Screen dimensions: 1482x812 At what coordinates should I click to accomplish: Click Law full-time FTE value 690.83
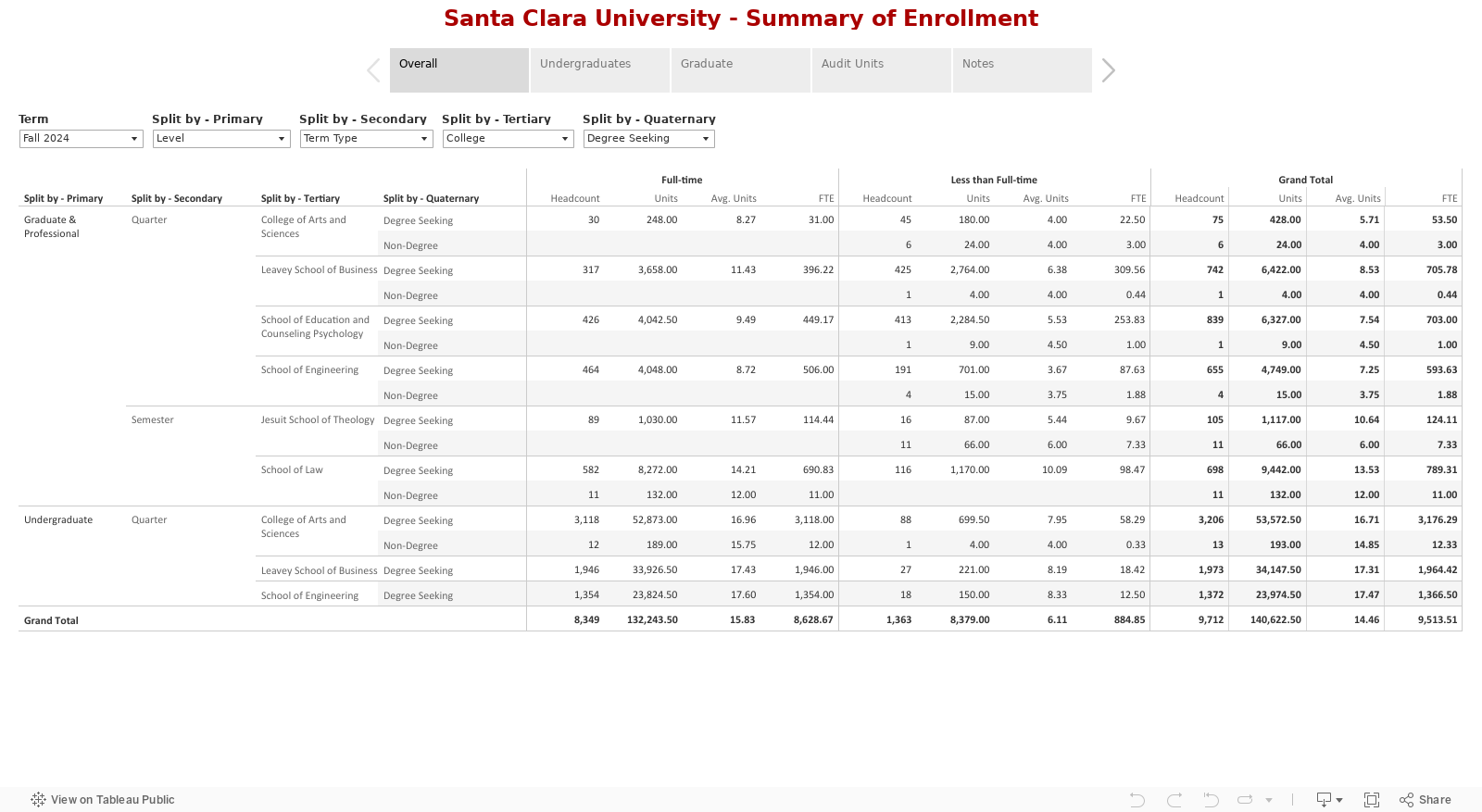tap(818, 470)
